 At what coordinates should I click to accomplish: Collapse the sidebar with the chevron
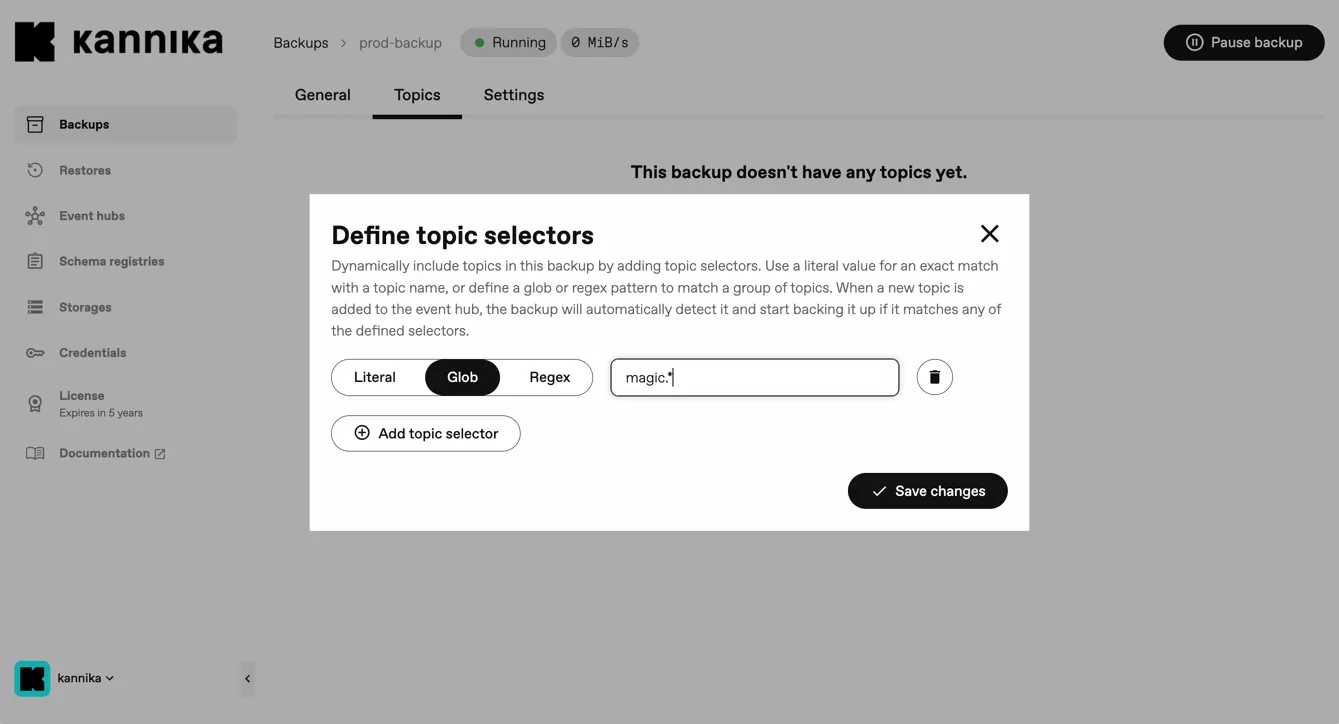(x=247, y=678)
